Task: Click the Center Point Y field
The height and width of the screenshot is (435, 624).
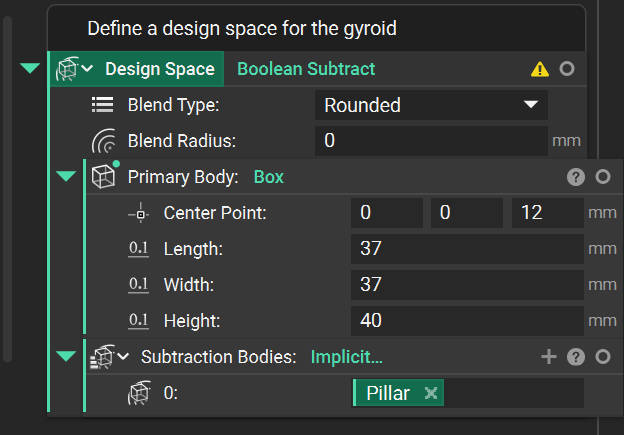Action: tap(467, 213)
